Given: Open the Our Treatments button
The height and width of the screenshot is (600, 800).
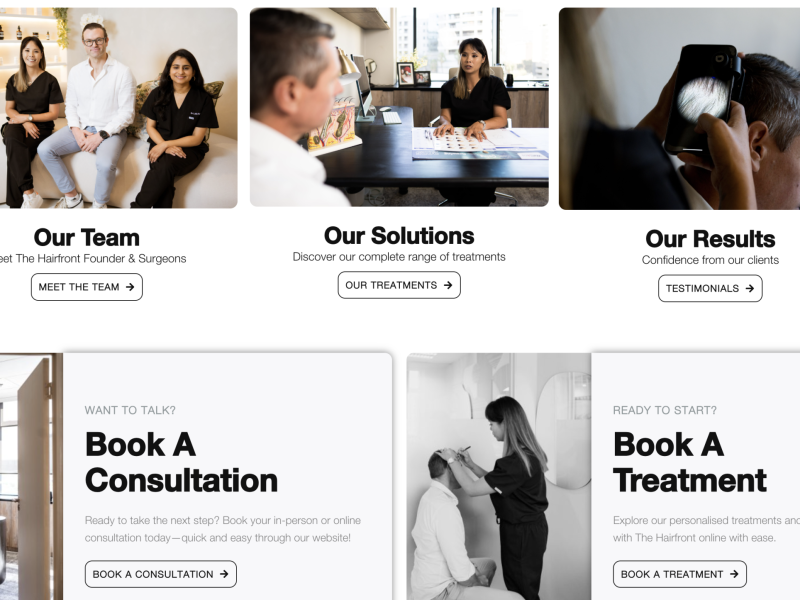Looking at the screenshot, I should [x=399, y=285].
